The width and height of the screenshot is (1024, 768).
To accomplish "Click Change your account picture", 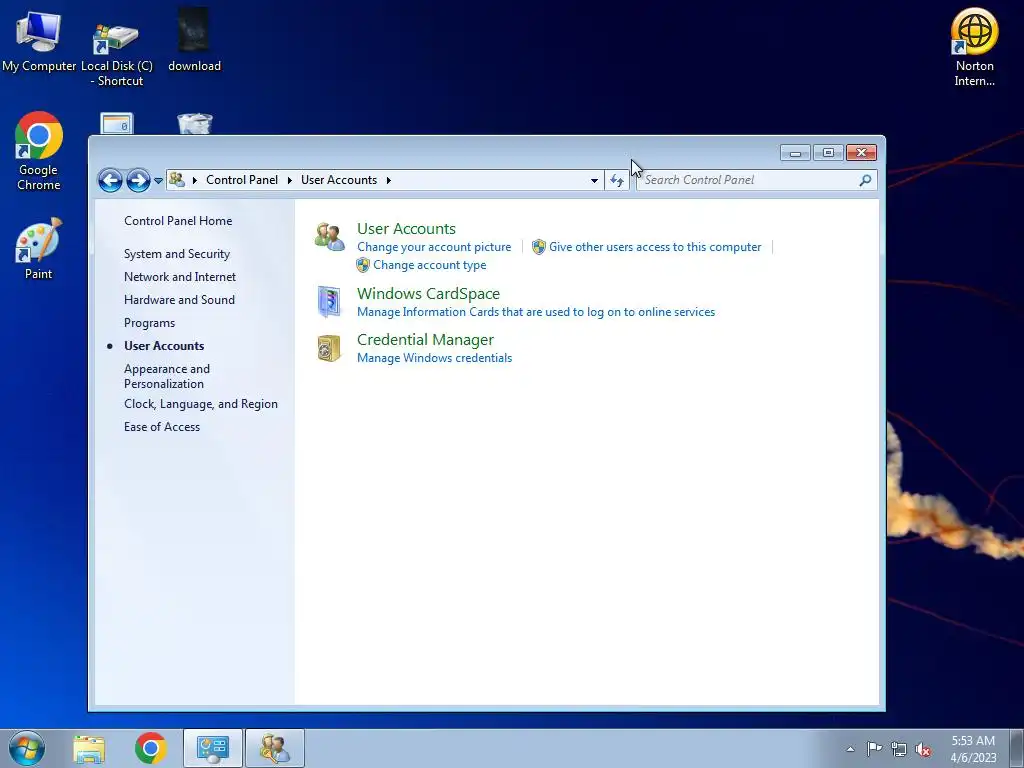I will (x=434, y=247).
